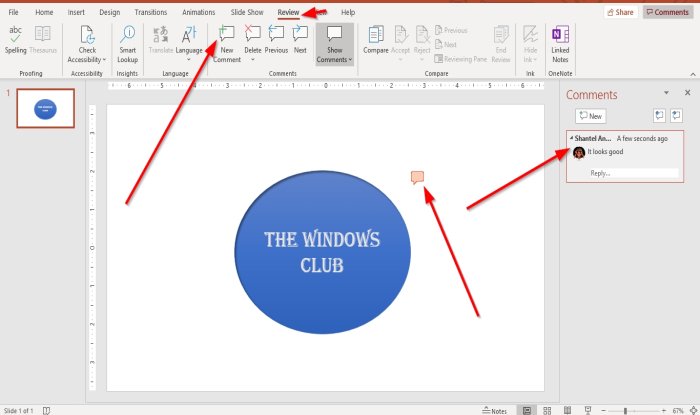Adjust the zoom slider in status bar

(625, 410)
